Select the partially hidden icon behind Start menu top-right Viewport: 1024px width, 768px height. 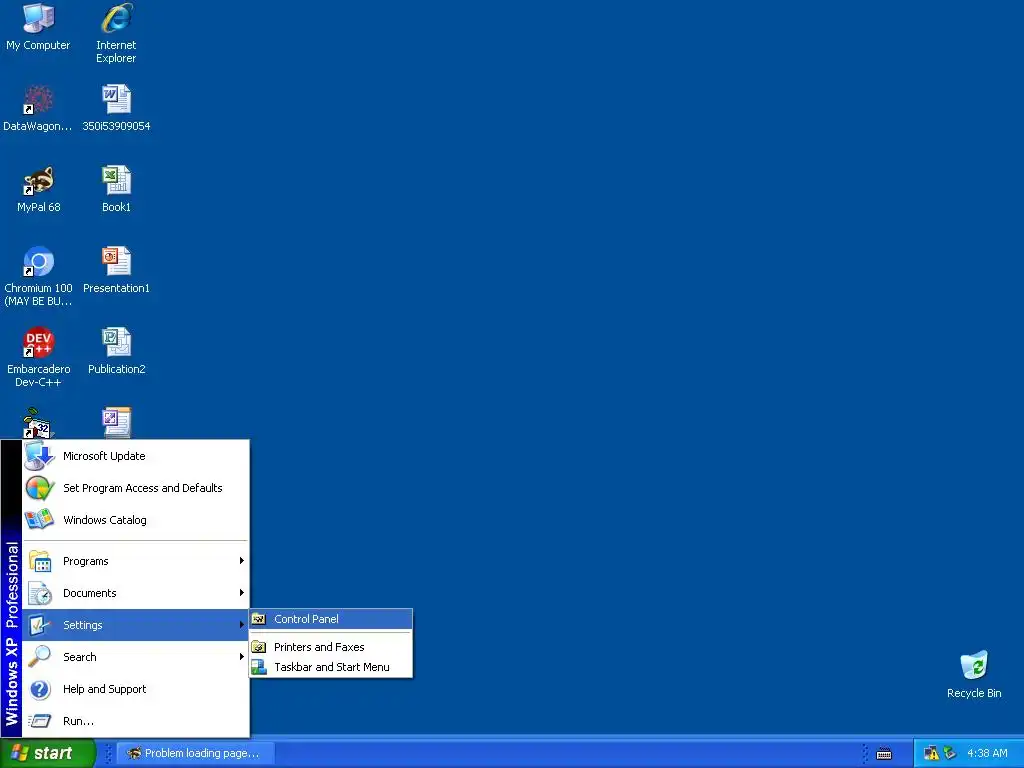click(116, 423)
